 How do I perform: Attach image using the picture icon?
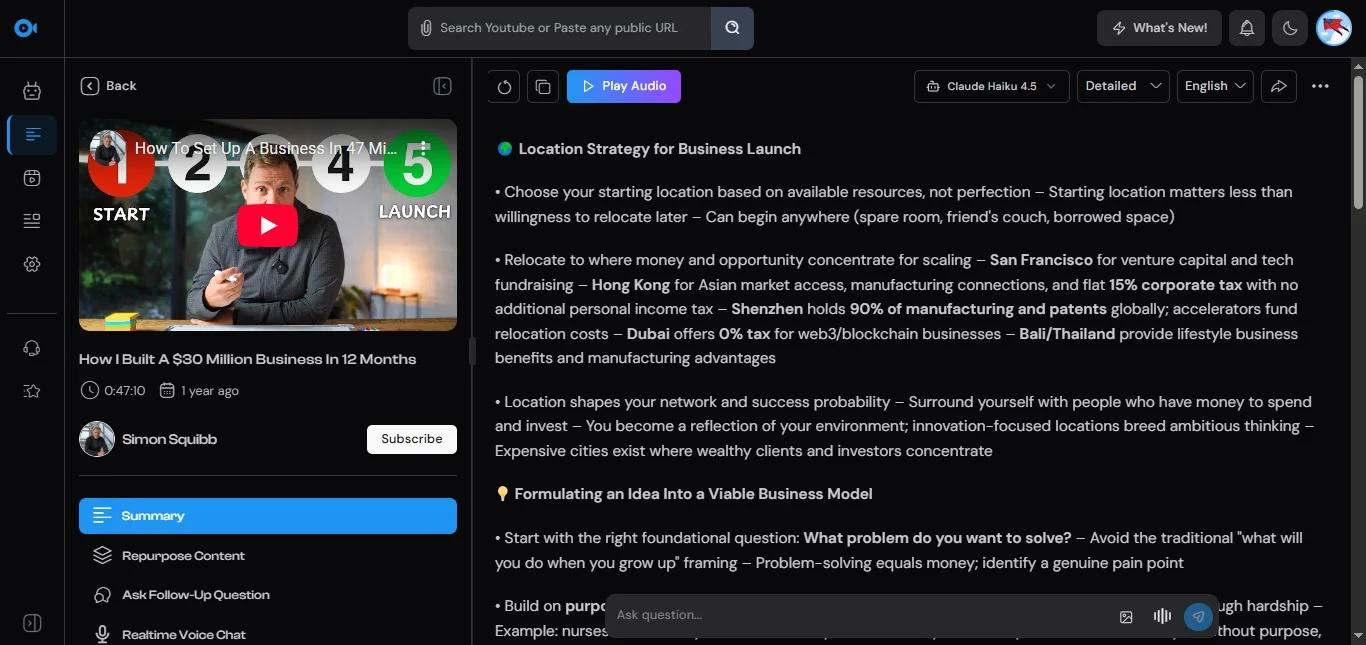pyautogui.click(x=1126, y=617)
